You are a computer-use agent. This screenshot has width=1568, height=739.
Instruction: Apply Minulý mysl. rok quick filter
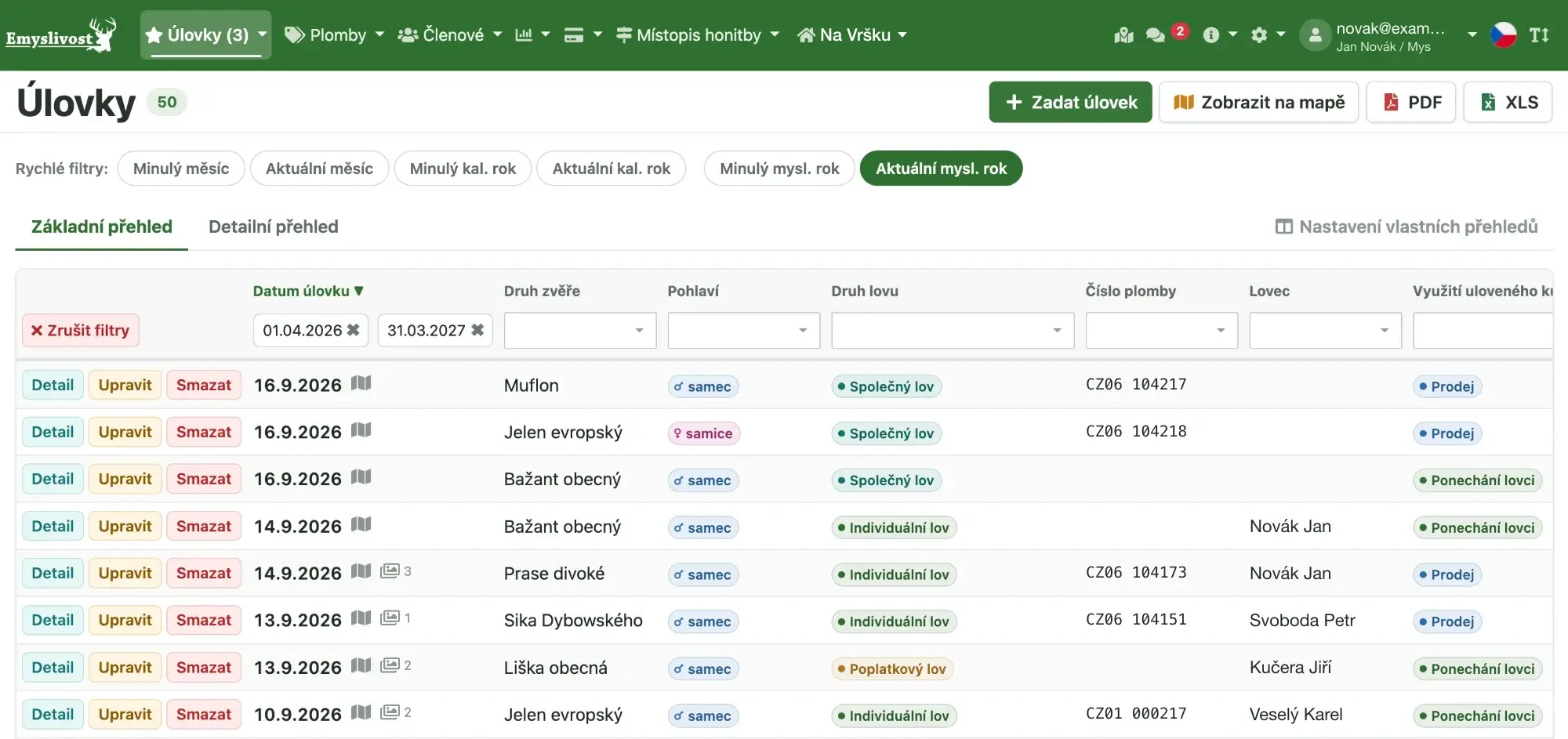pos(779,168)
